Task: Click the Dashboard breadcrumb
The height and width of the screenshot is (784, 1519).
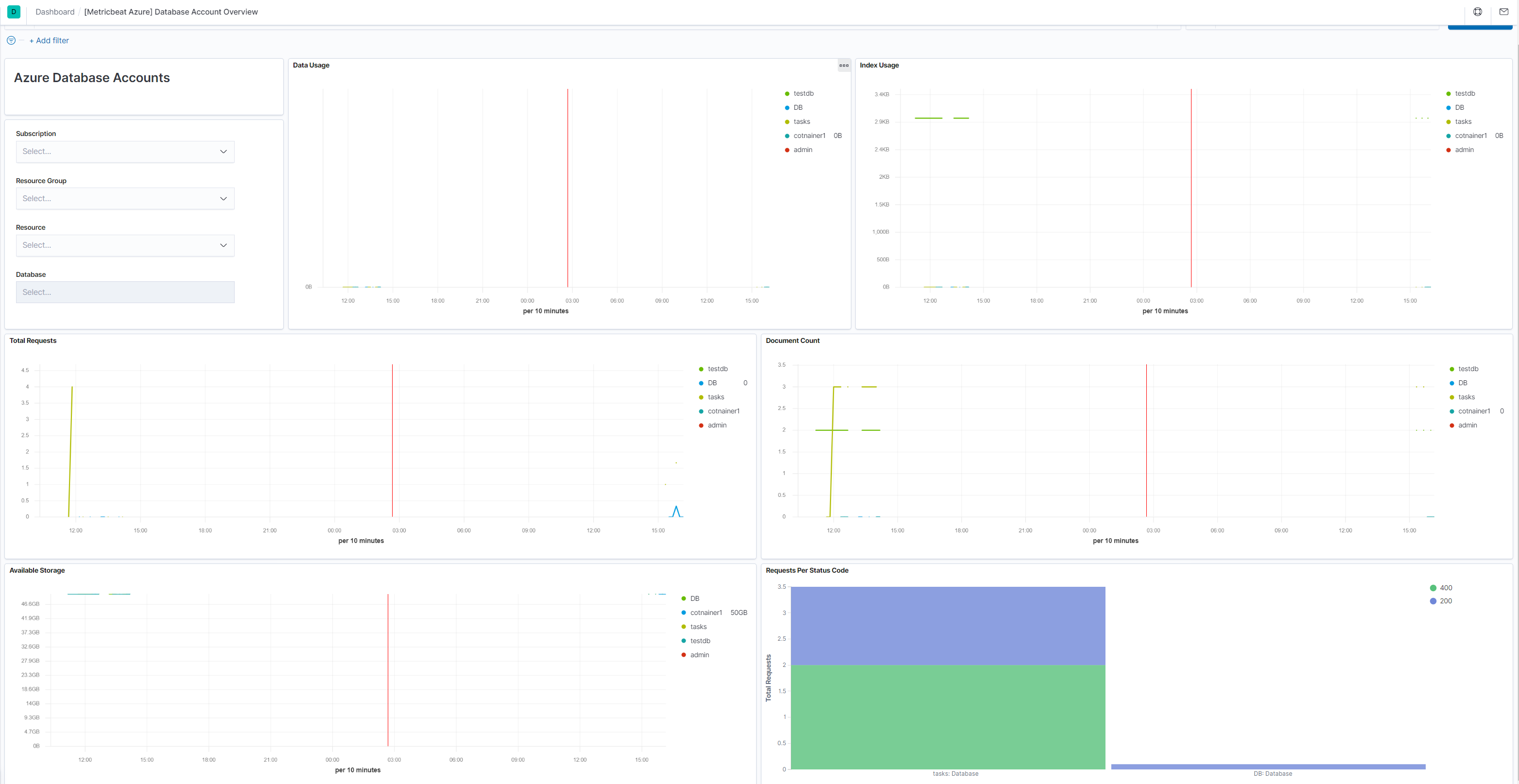Action: pyautogui.click(x=55, y=11)
